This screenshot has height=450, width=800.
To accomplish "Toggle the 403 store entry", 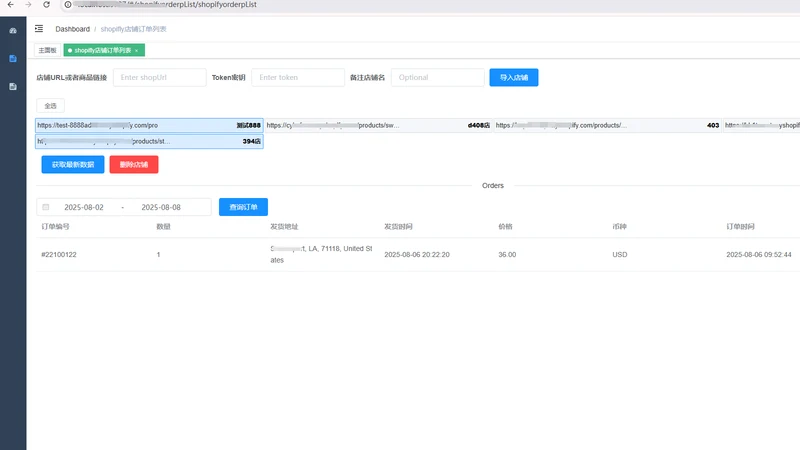I will [607, 125].
